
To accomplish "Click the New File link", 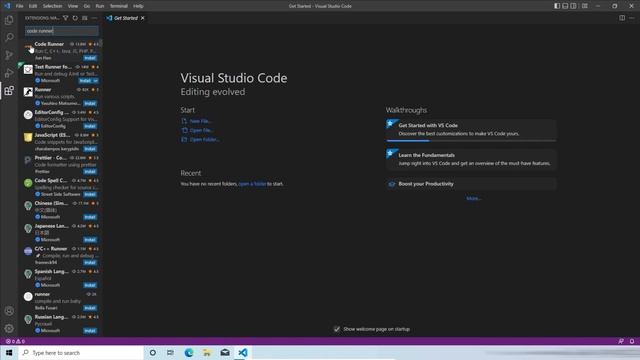I will tap(200, 121).
